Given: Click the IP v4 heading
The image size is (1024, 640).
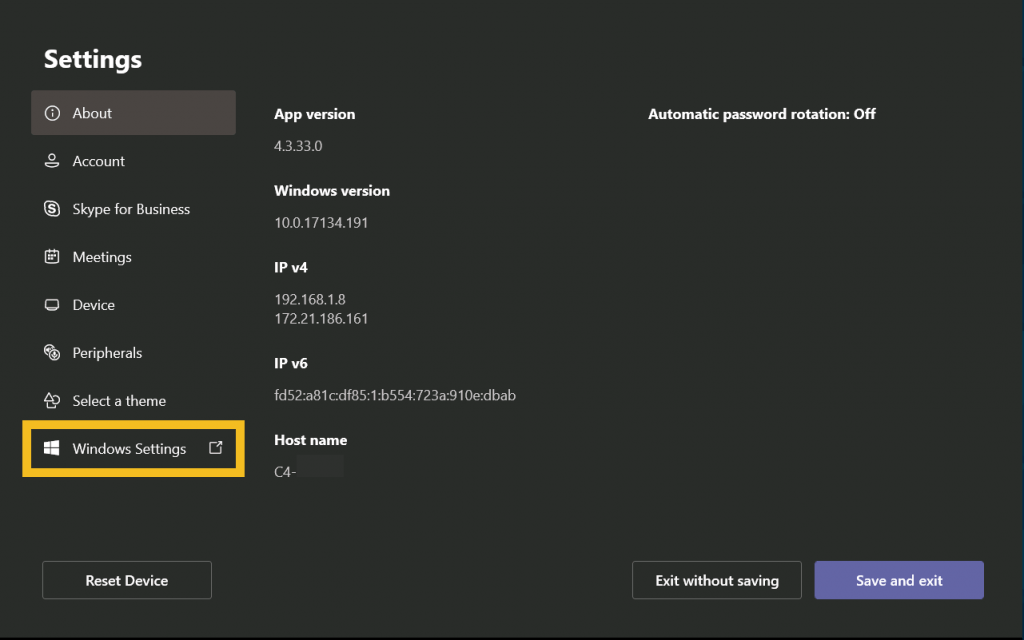Looking at the screenshot, I should pos(291,267).
